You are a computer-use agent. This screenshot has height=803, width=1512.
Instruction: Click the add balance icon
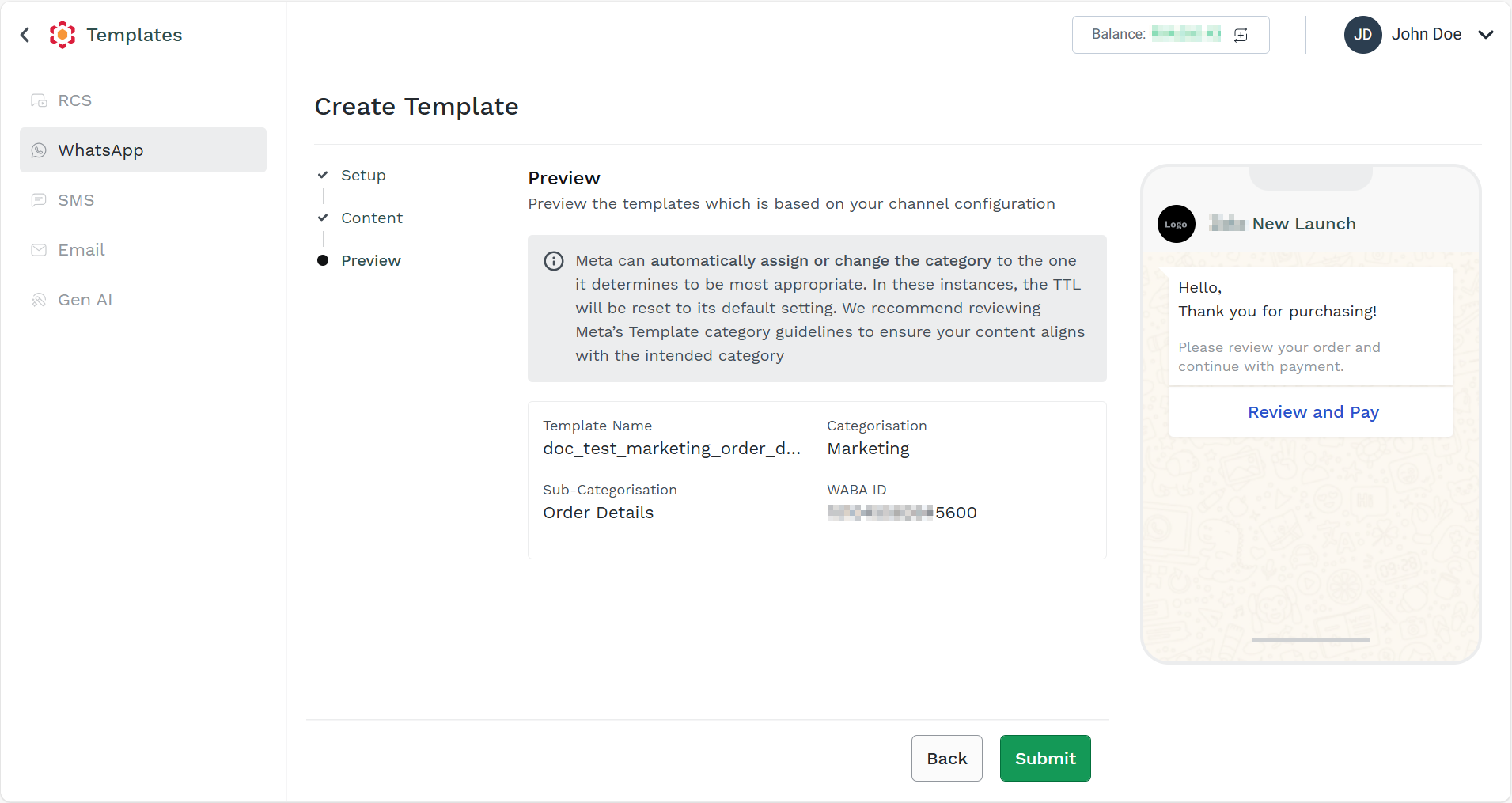1241,35
